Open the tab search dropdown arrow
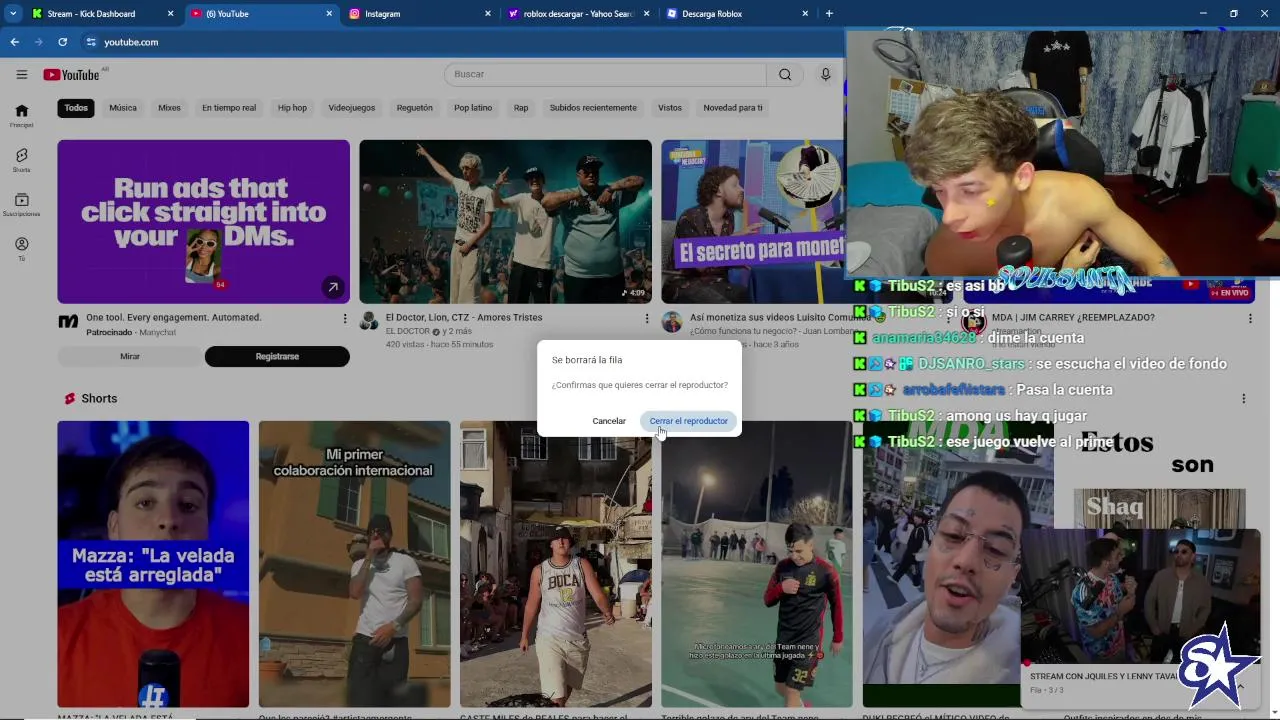1280x720 pixels. tap(13, 14)
